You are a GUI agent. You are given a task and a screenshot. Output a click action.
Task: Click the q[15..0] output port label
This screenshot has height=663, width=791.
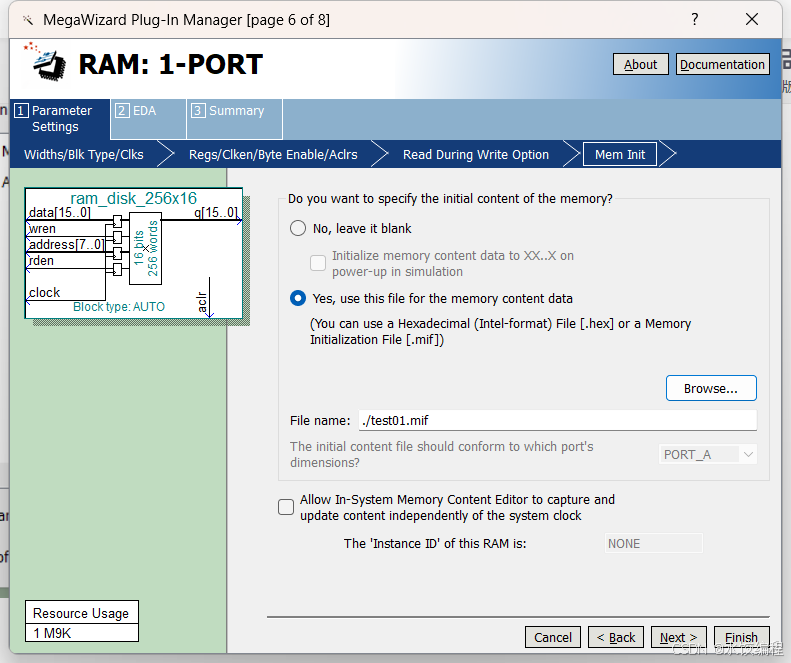(x=216, y=212)
